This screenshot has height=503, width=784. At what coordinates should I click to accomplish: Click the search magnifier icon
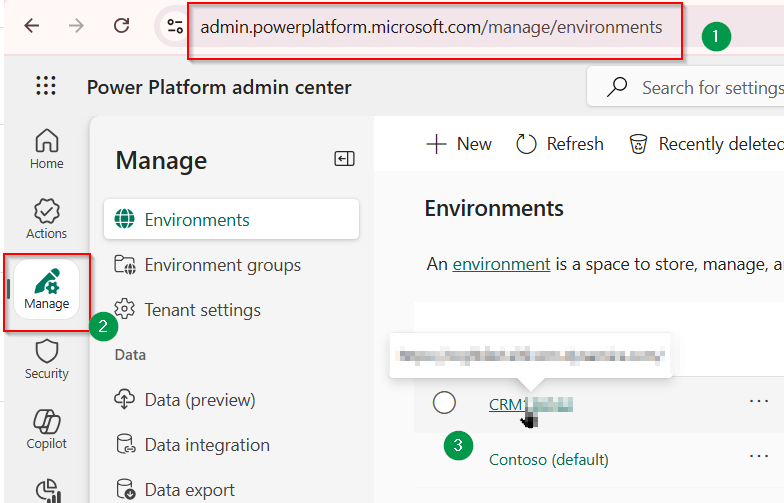click(617, 87)
